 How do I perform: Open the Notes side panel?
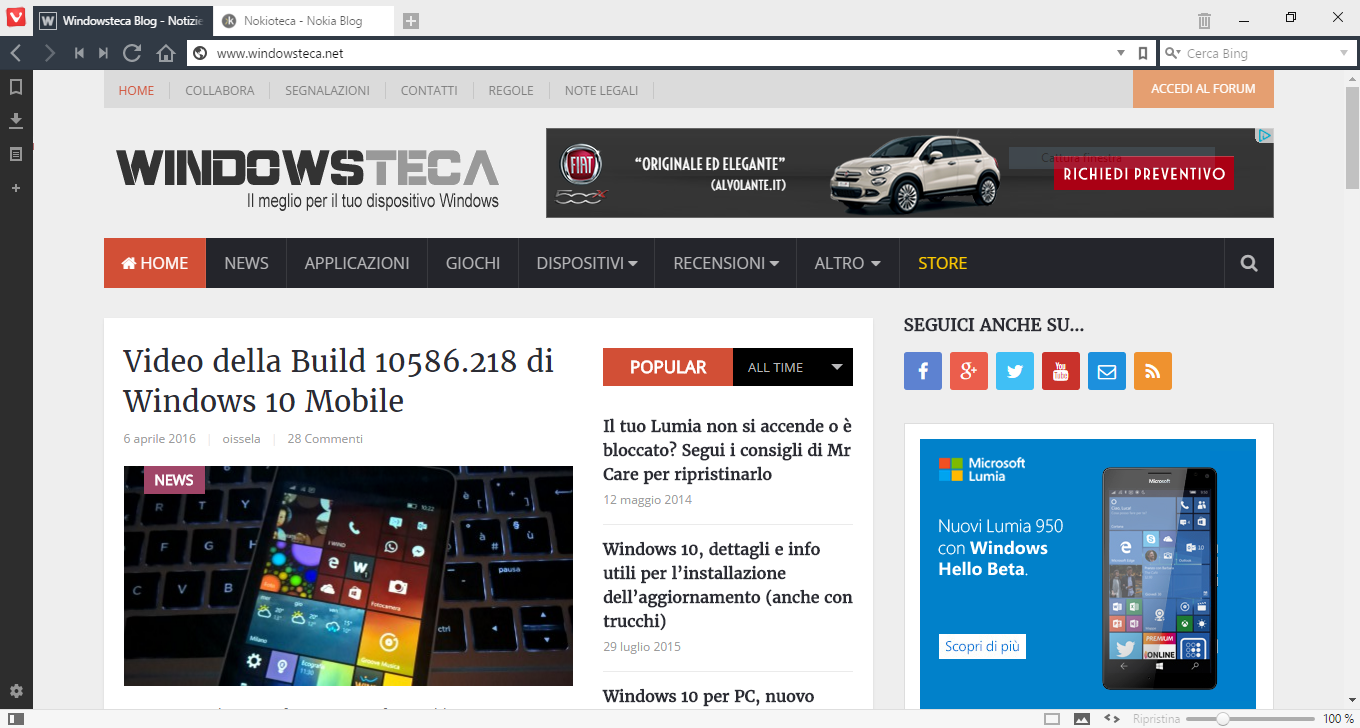(16, 154)
